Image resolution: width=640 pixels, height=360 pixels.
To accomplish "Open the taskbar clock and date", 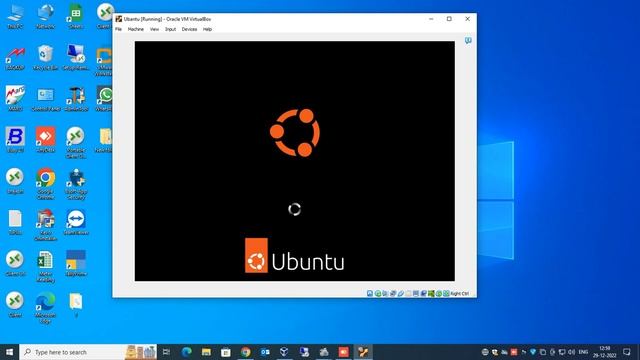I will pyautogui.click(x=605, y=352).
